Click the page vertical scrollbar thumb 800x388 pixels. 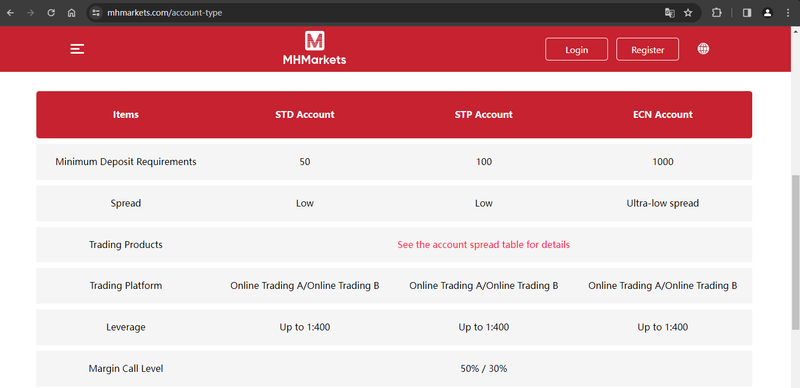click(795, 252)
